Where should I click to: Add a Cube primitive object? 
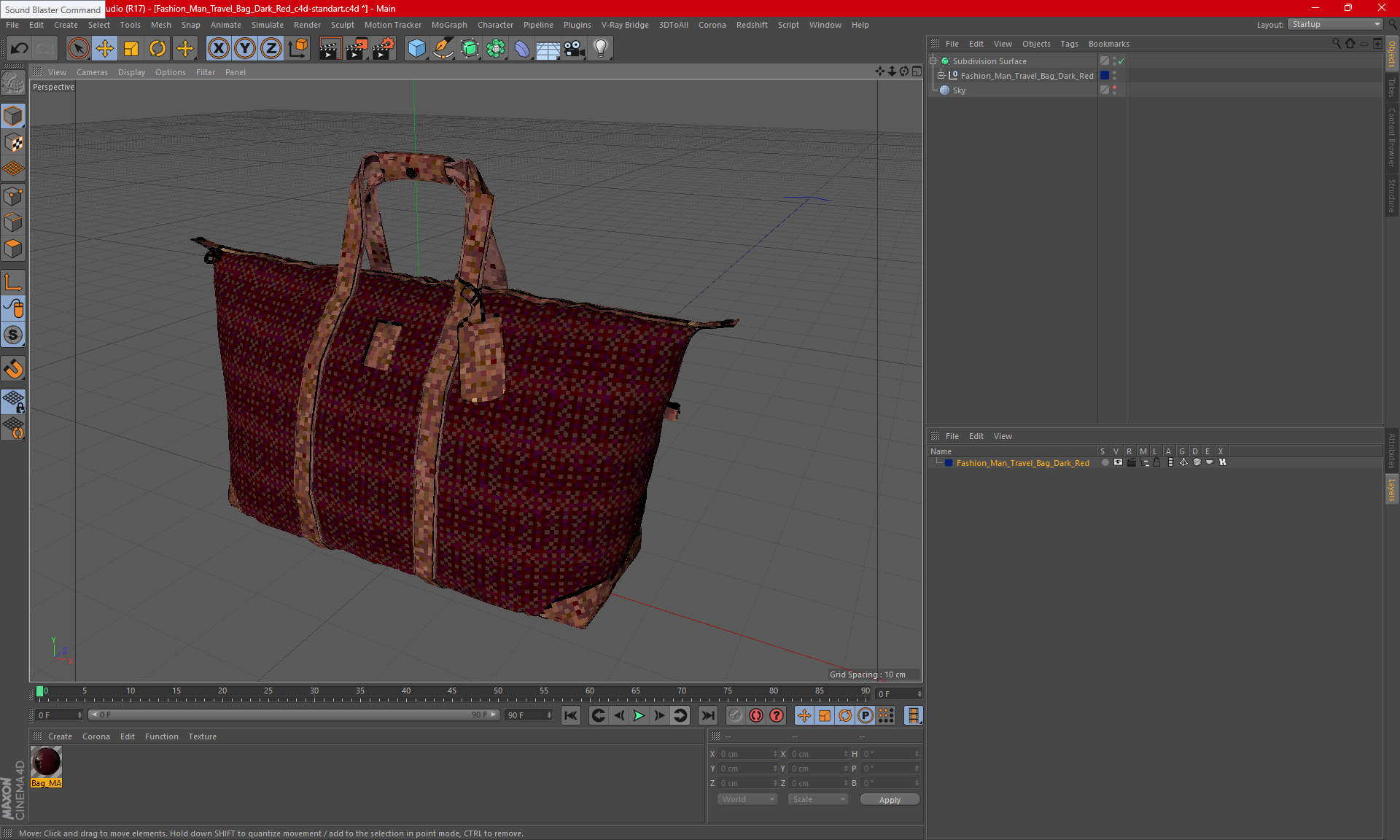tap(416, 49)
